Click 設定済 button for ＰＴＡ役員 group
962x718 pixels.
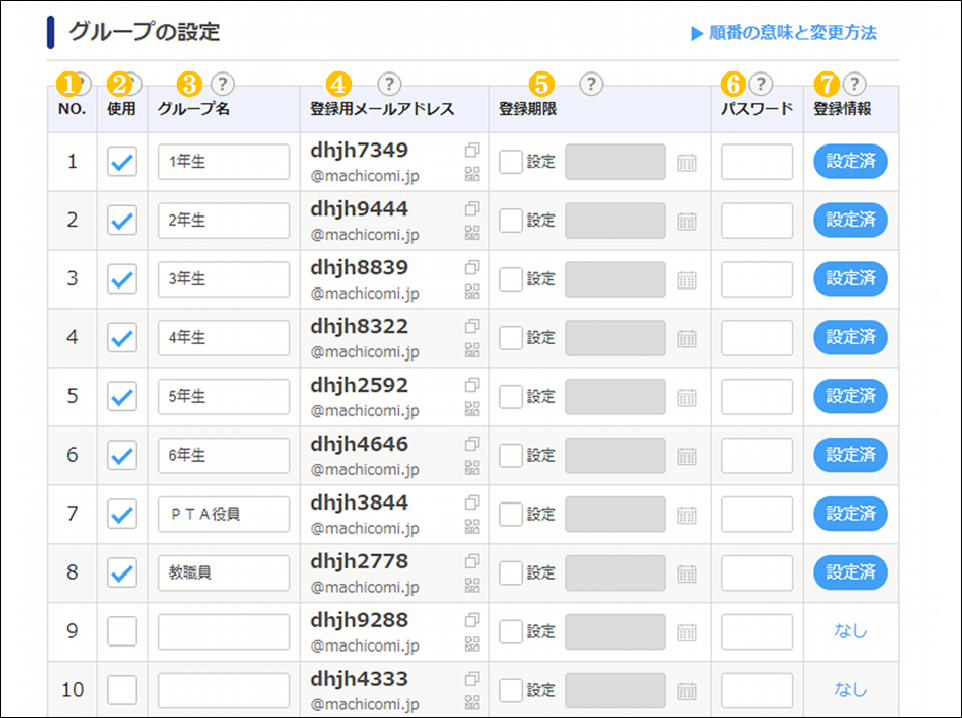[x=851, y=514]
